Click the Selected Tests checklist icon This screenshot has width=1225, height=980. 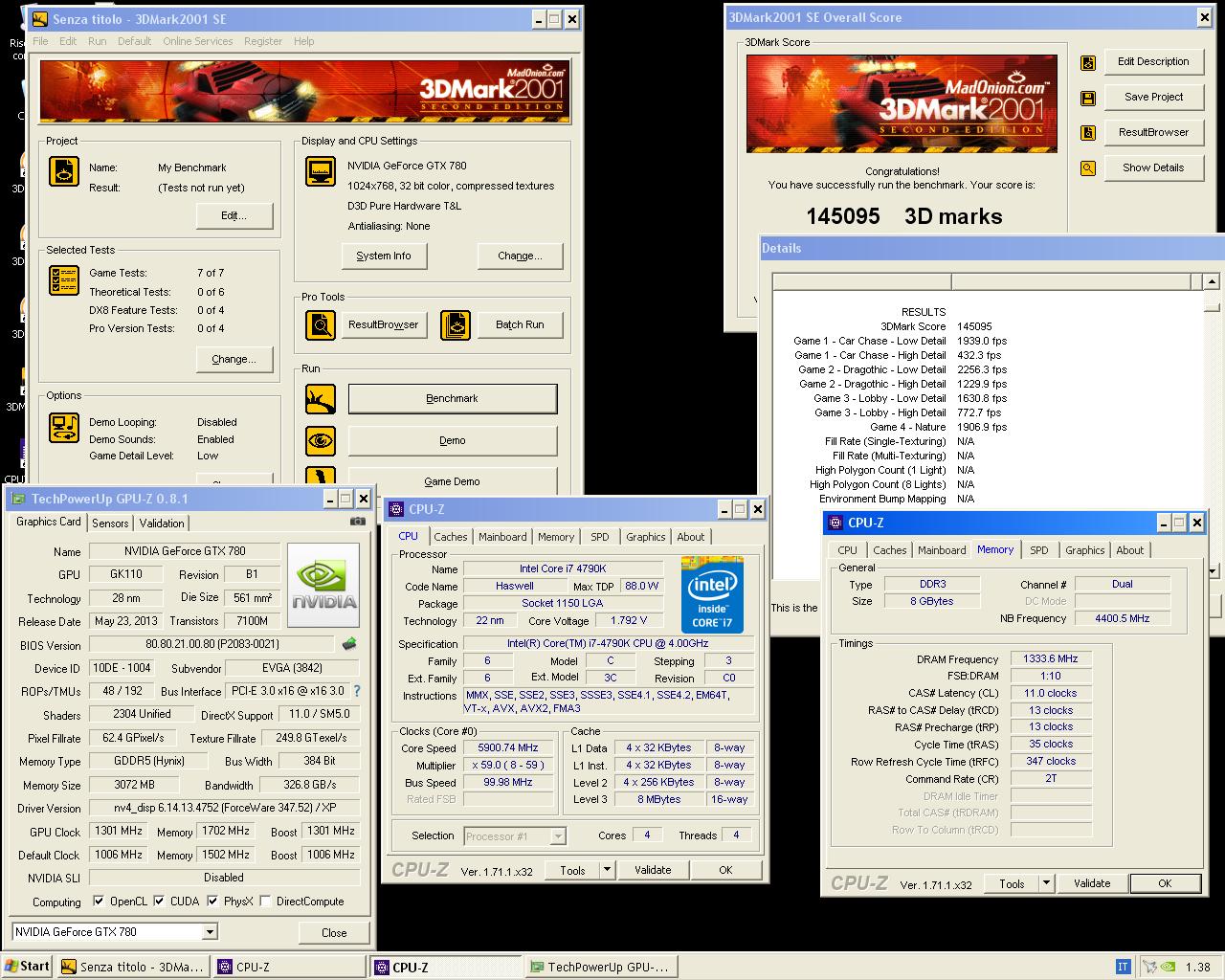[x=64, y=281]
